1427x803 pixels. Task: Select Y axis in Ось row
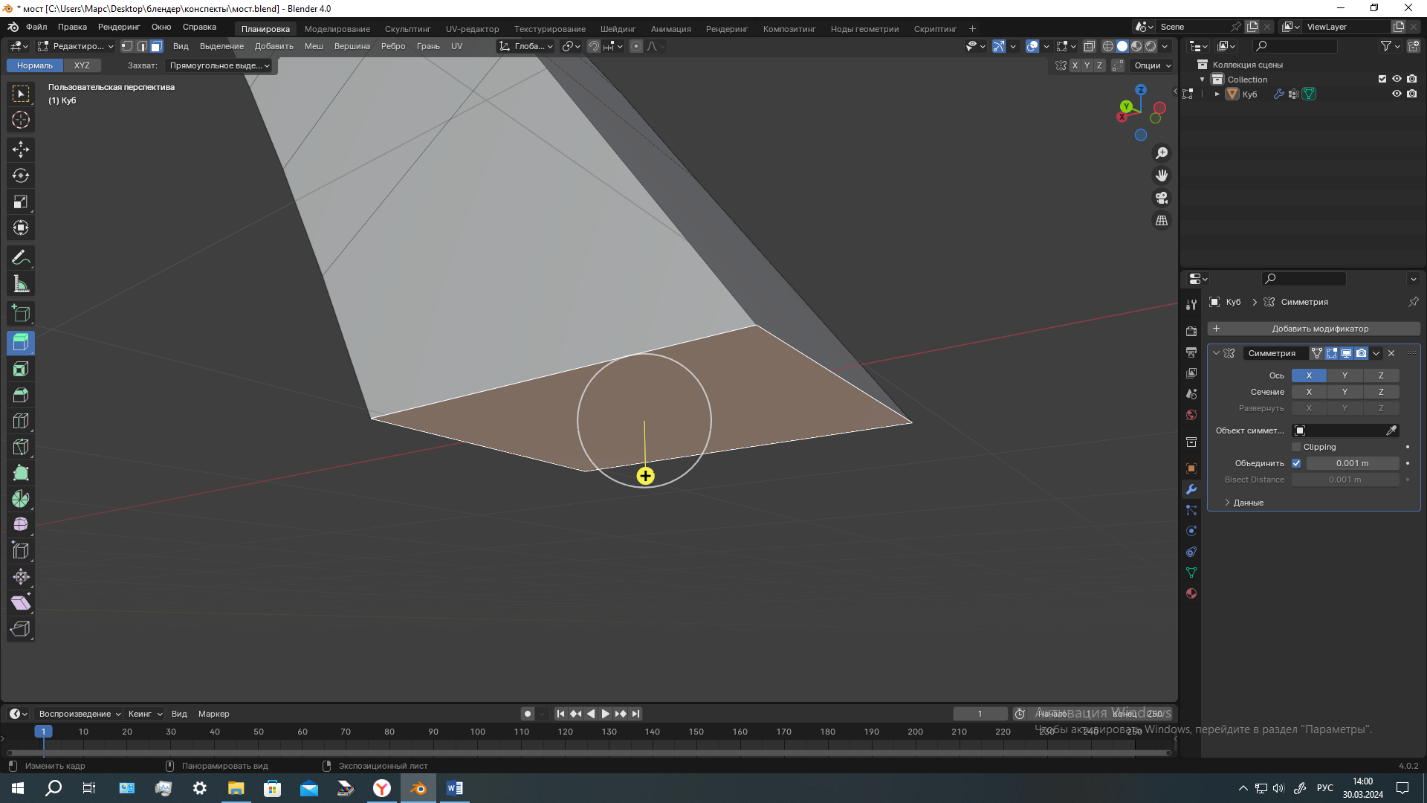(1344, 376)
